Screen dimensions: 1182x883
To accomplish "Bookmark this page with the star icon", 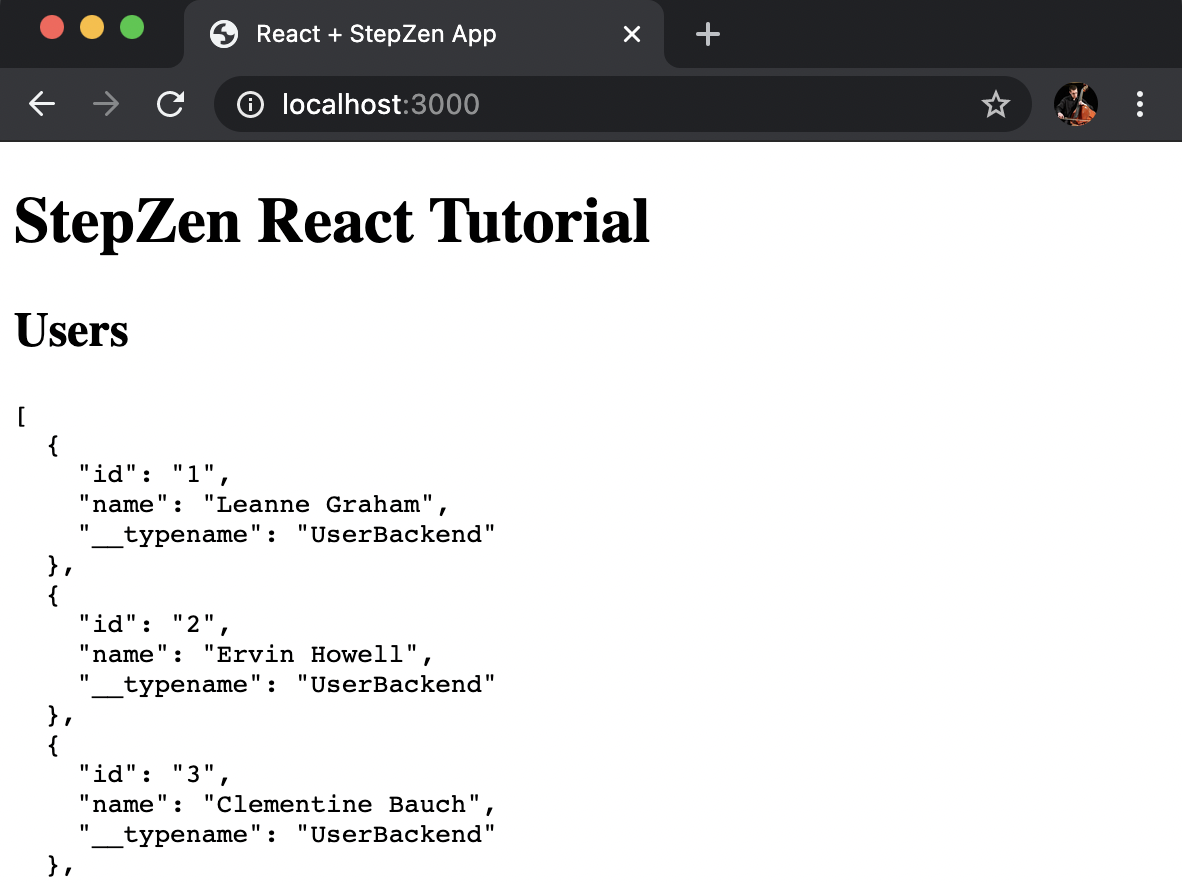I will (995, 104).
